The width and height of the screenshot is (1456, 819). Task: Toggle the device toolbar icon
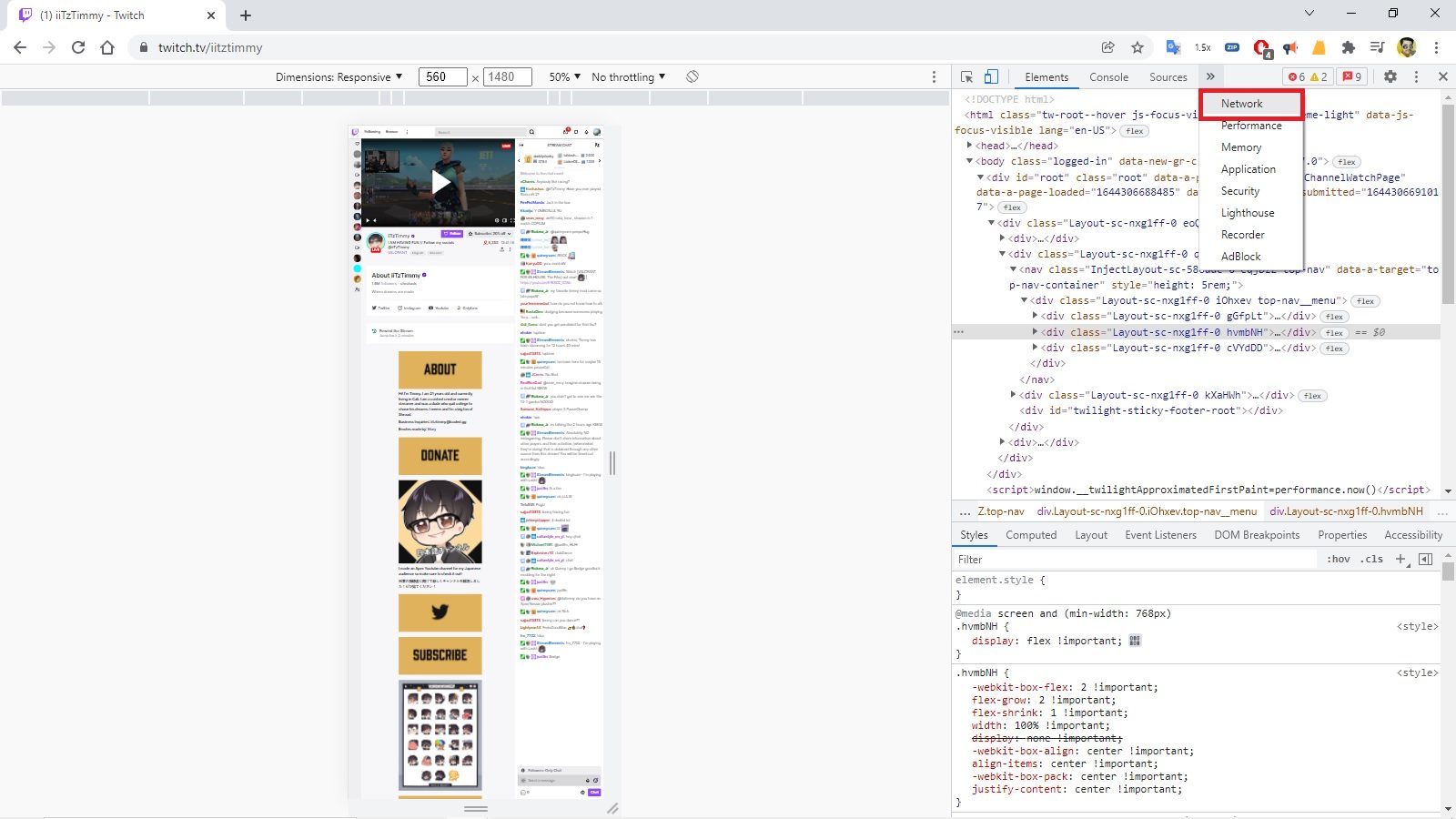[991, 77]
